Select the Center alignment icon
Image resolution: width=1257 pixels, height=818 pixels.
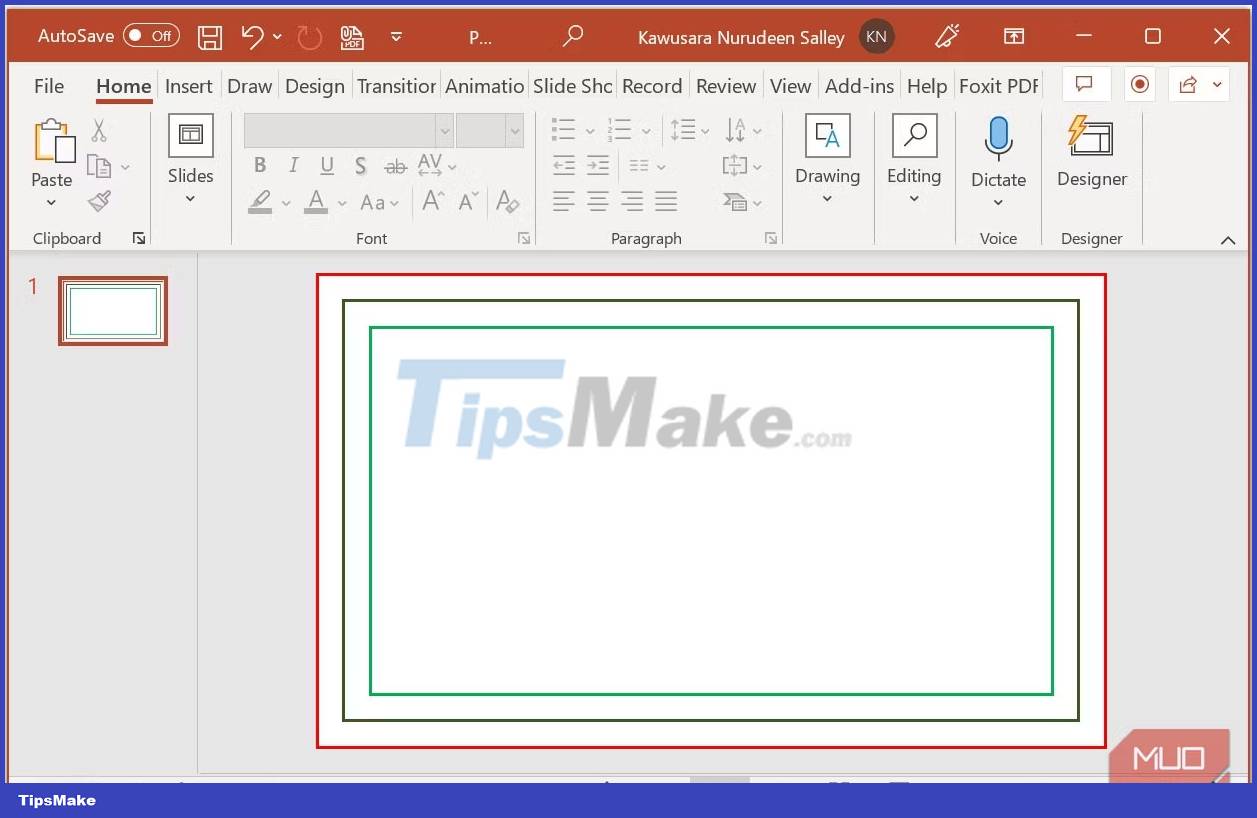tap(597, 201)
